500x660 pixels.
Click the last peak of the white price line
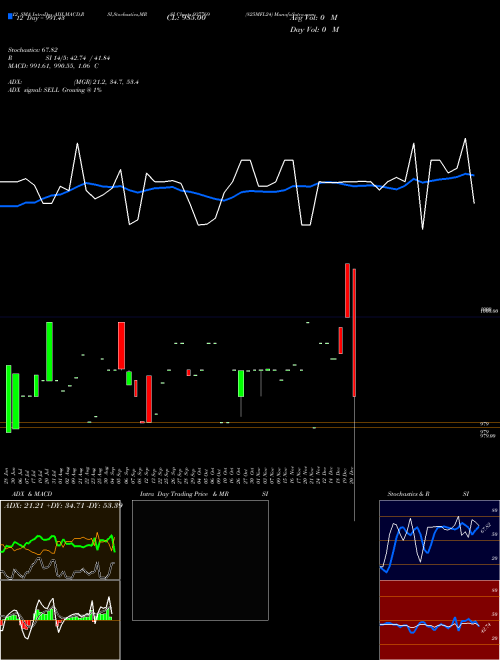(465, 139)
